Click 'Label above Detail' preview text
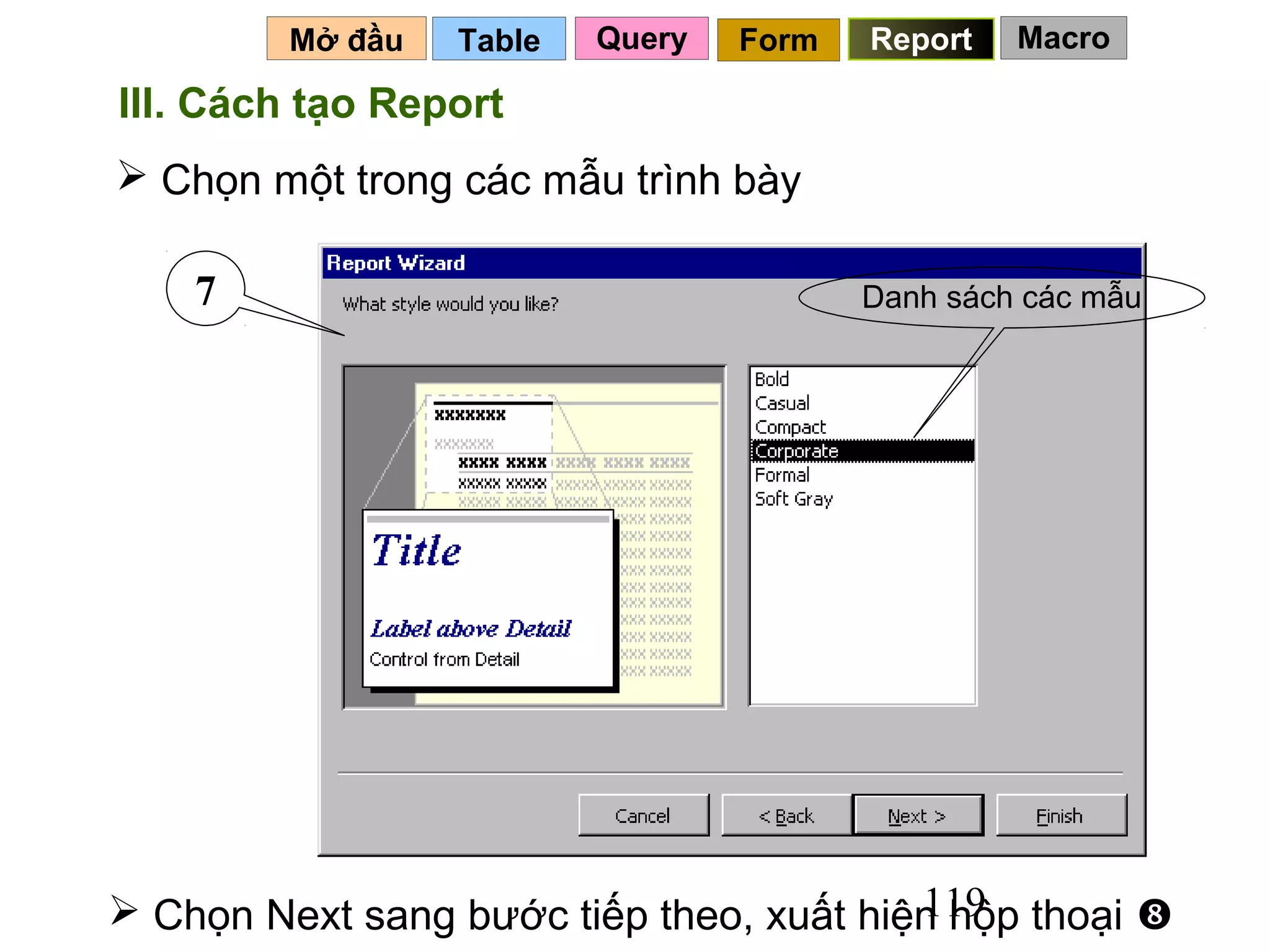Image resolution: width=1270 pixels, height=952 pixels. click(470, 628)
